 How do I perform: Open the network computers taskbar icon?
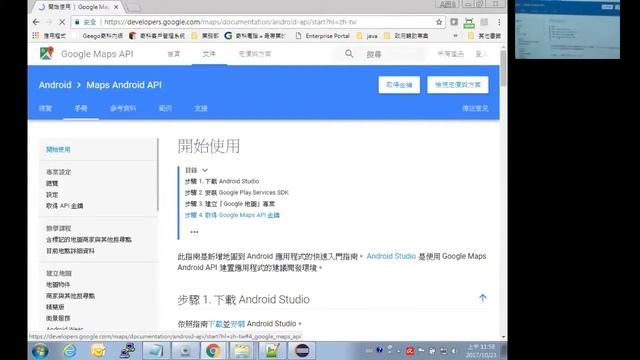(127, 351)
